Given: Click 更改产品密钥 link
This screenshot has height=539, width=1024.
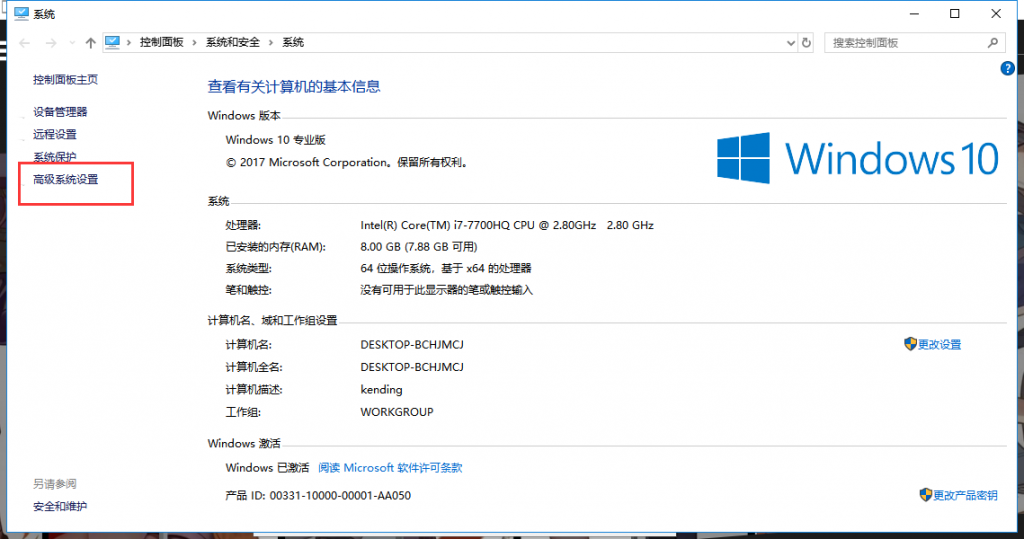Looking at the screenshot, I should pyautogui.click(x=965, y=495).
